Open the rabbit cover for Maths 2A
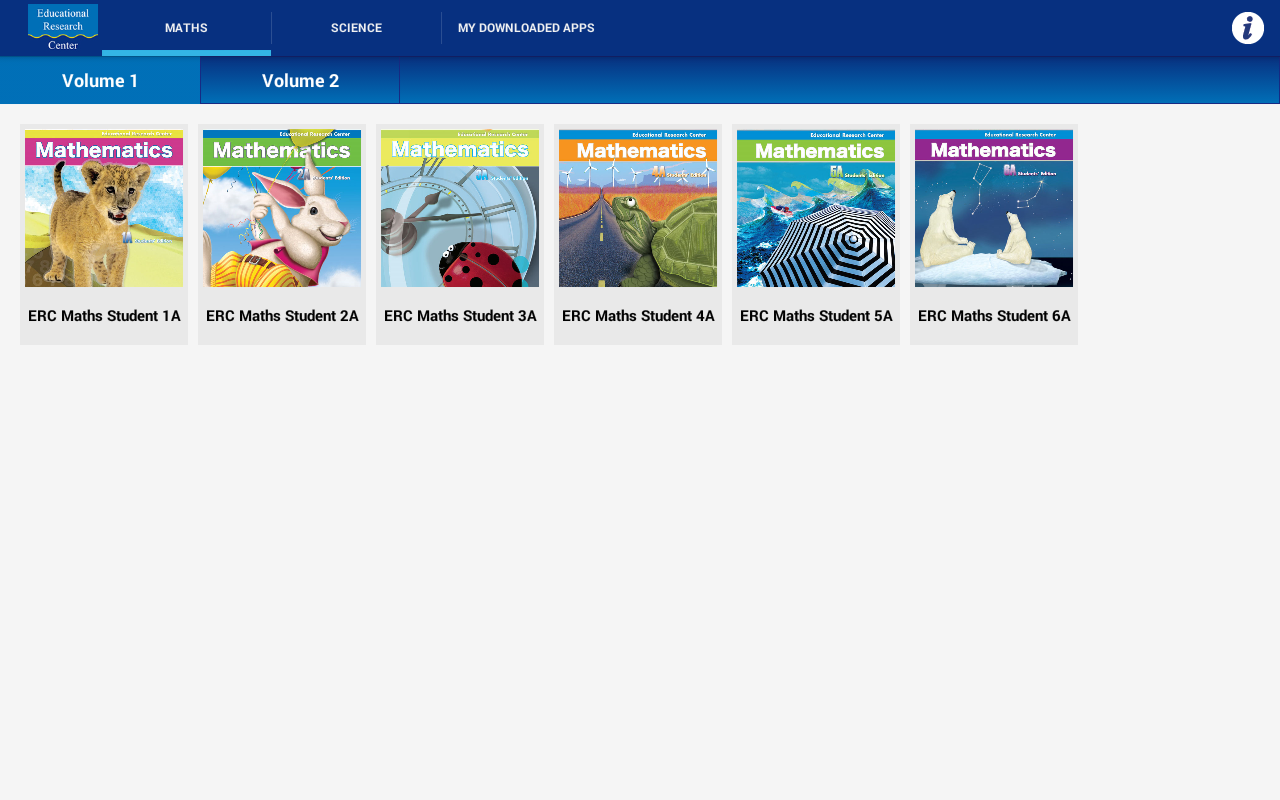The height and width of the screenshot is (800, 1280). [282, 208]
